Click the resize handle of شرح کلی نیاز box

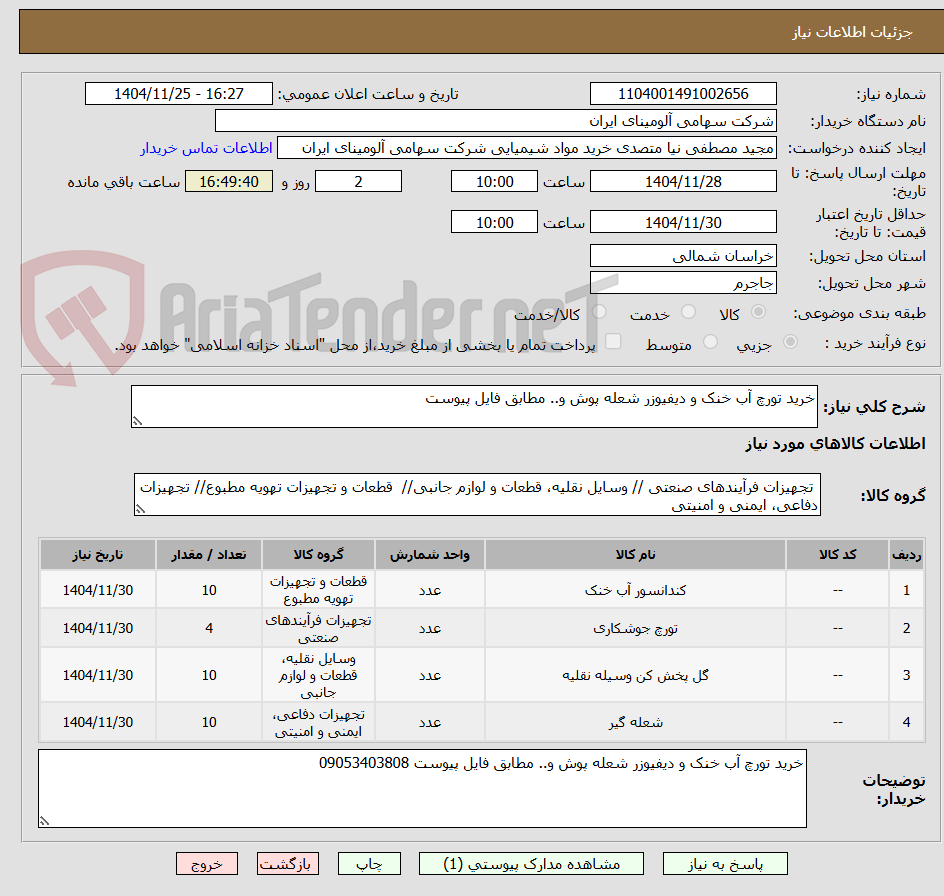coord(137,422)
